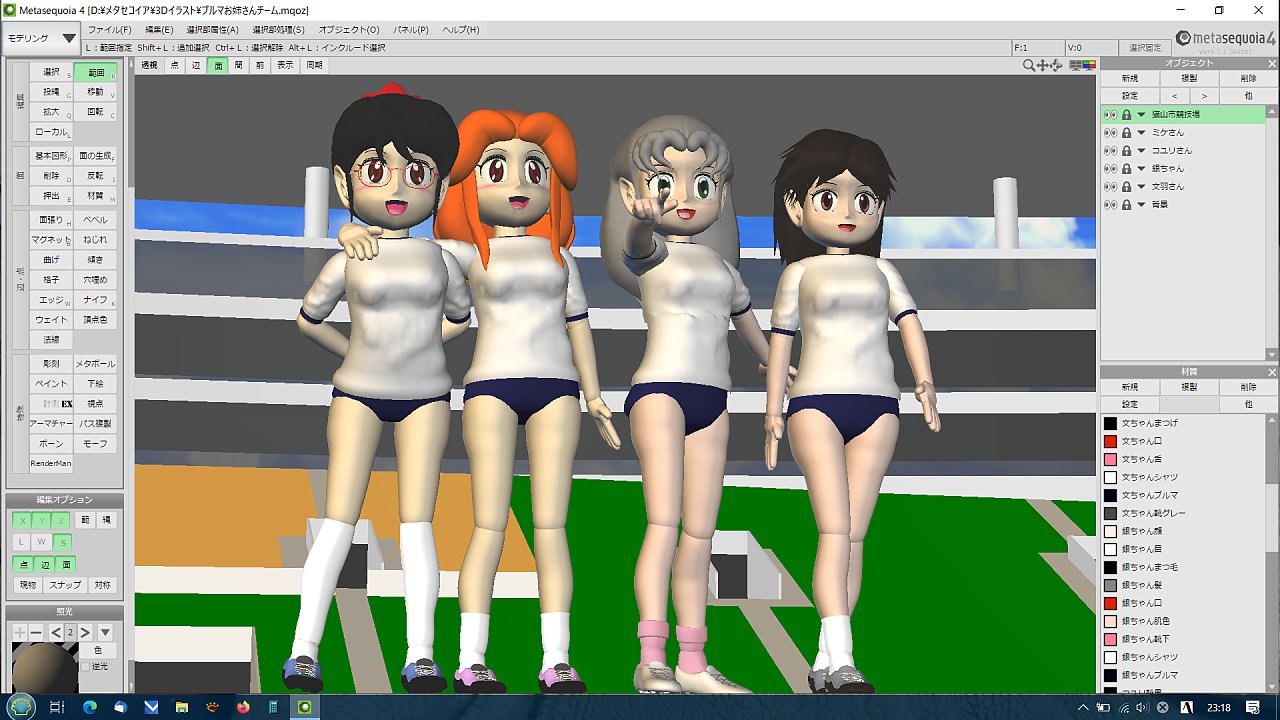1280x720 pixels.
Task: Hide the 銀ちゃん object via eye icon
Action: [x=1110, y=169]
